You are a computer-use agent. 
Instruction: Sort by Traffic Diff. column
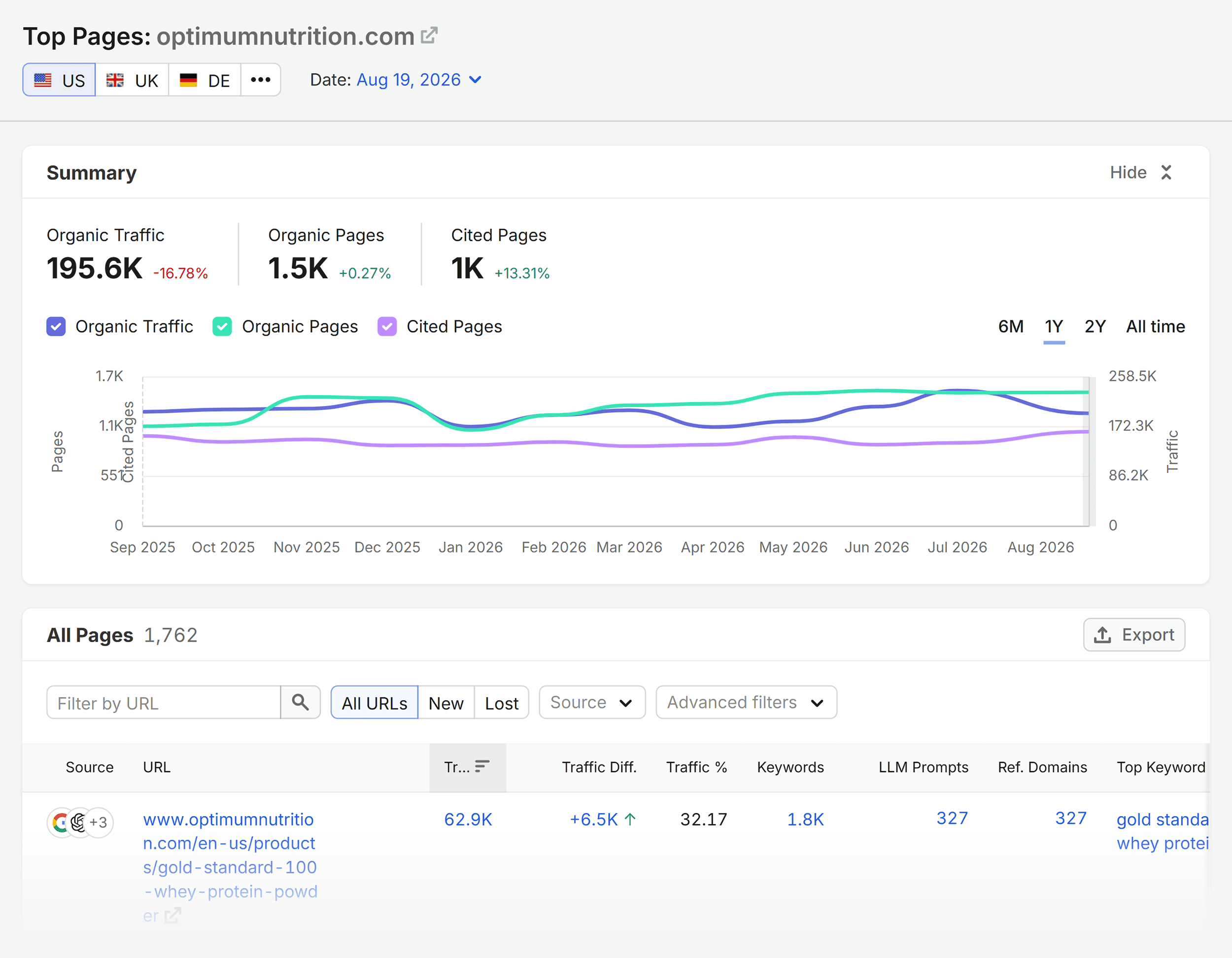(x=599, y=767)
